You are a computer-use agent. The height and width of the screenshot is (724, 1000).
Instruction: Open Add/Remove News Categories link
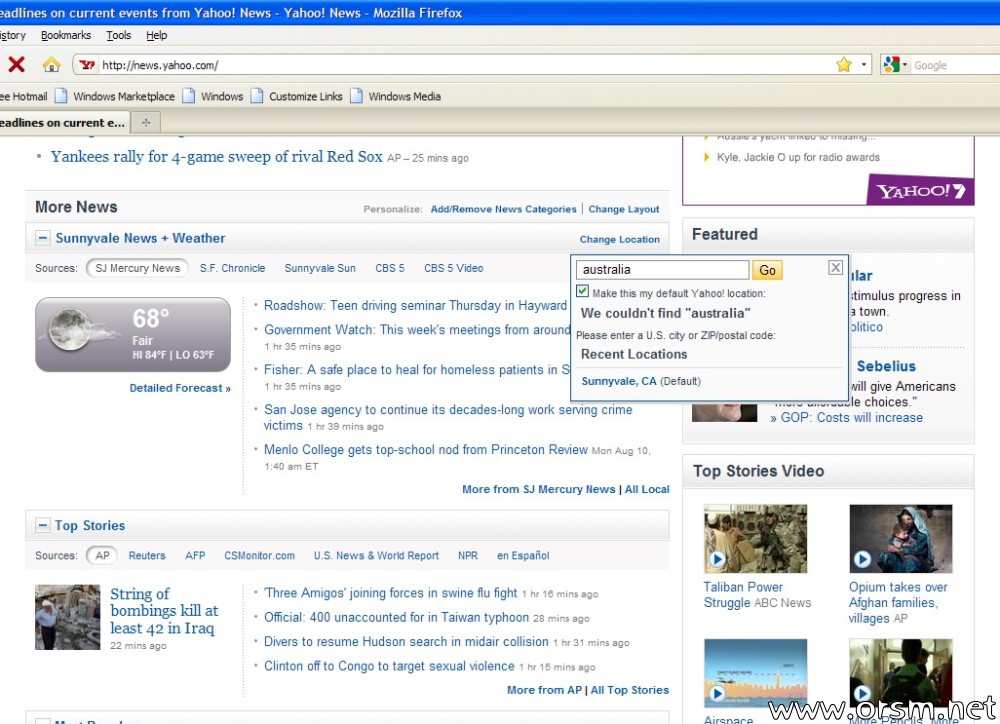pyautogui.click(x=503, y=209)
